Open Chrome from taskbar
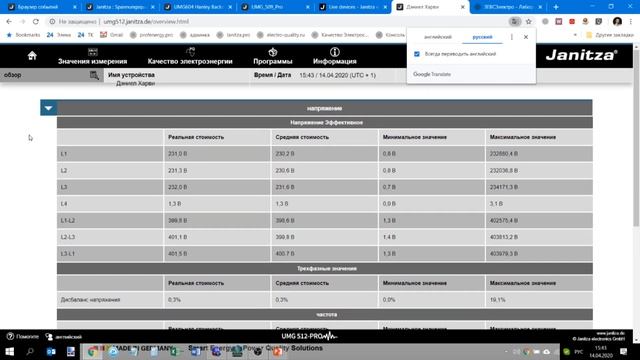 [x=92, y=351]
